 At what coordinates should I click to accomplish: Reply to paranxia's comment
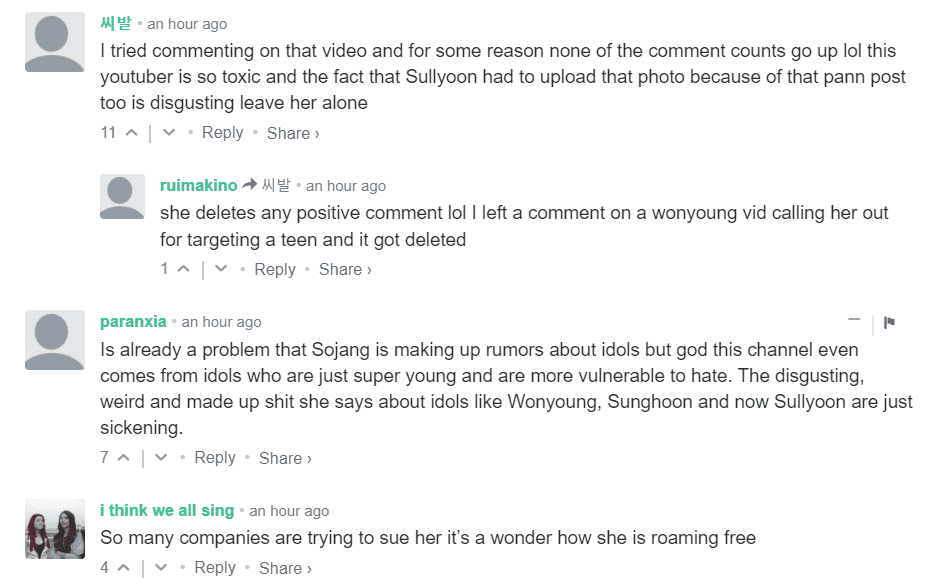click(x=215, y=458)
